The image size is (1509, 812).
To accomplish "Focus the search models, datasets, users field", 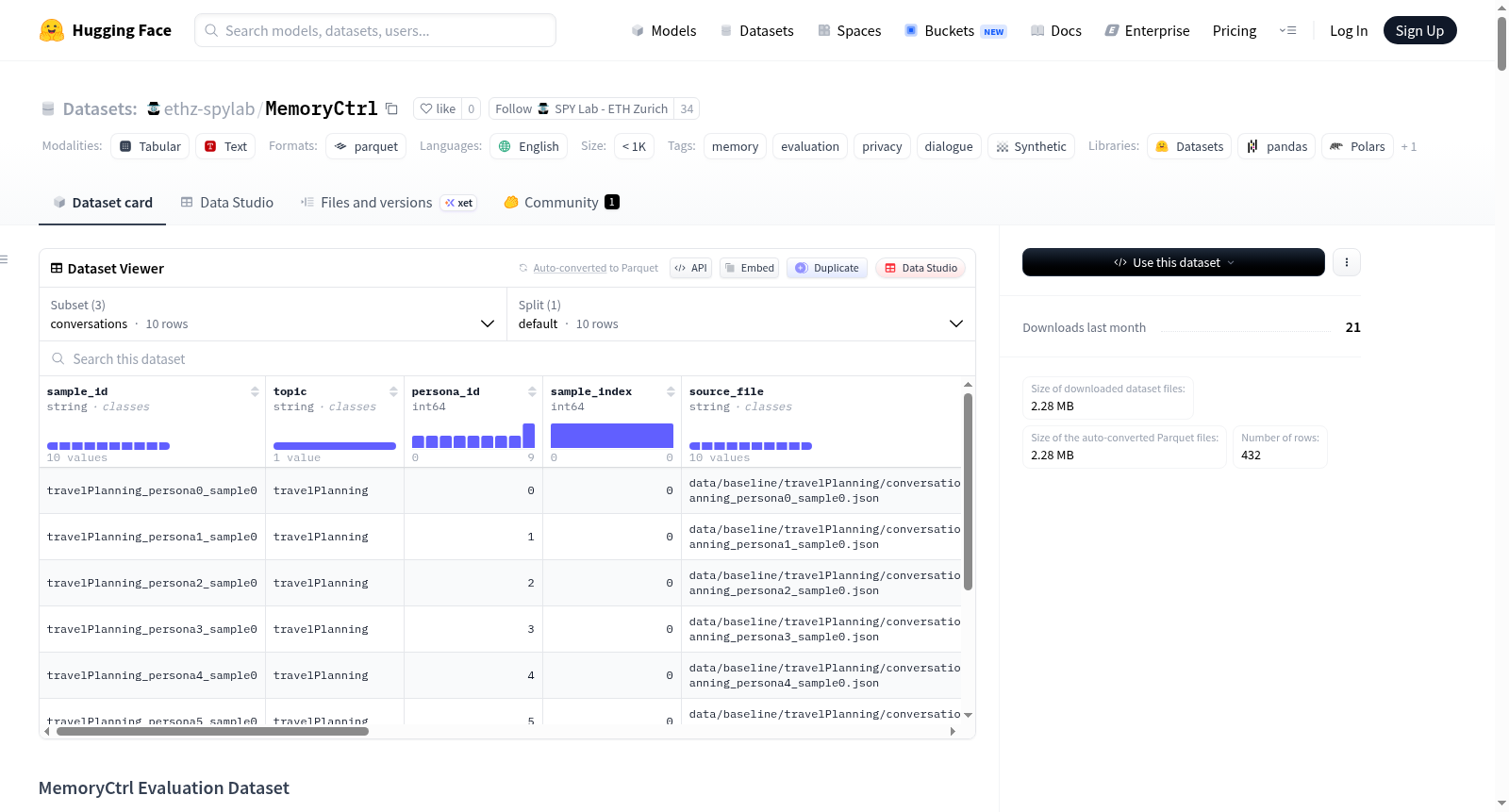I will point(375,30).
